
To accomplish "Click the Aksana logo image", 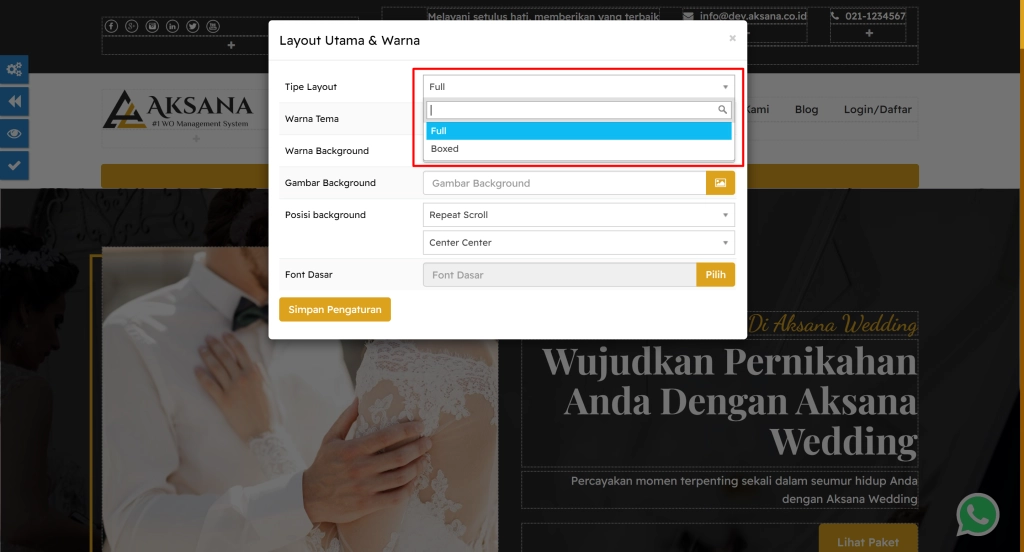I will pyautogui.click(x=178, y=109).
